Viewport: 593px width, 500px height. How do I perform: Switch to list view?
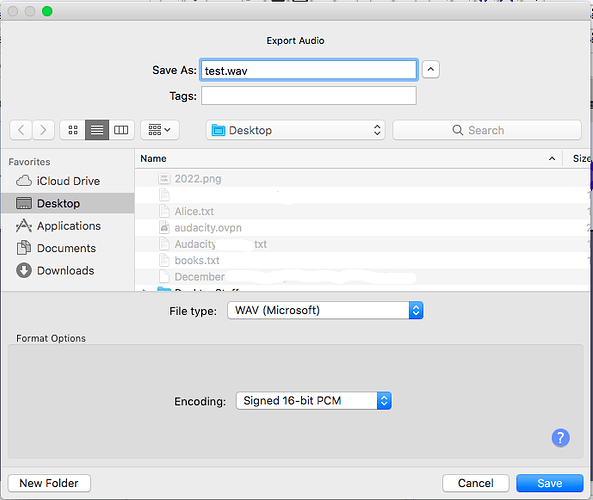point(97,130)
